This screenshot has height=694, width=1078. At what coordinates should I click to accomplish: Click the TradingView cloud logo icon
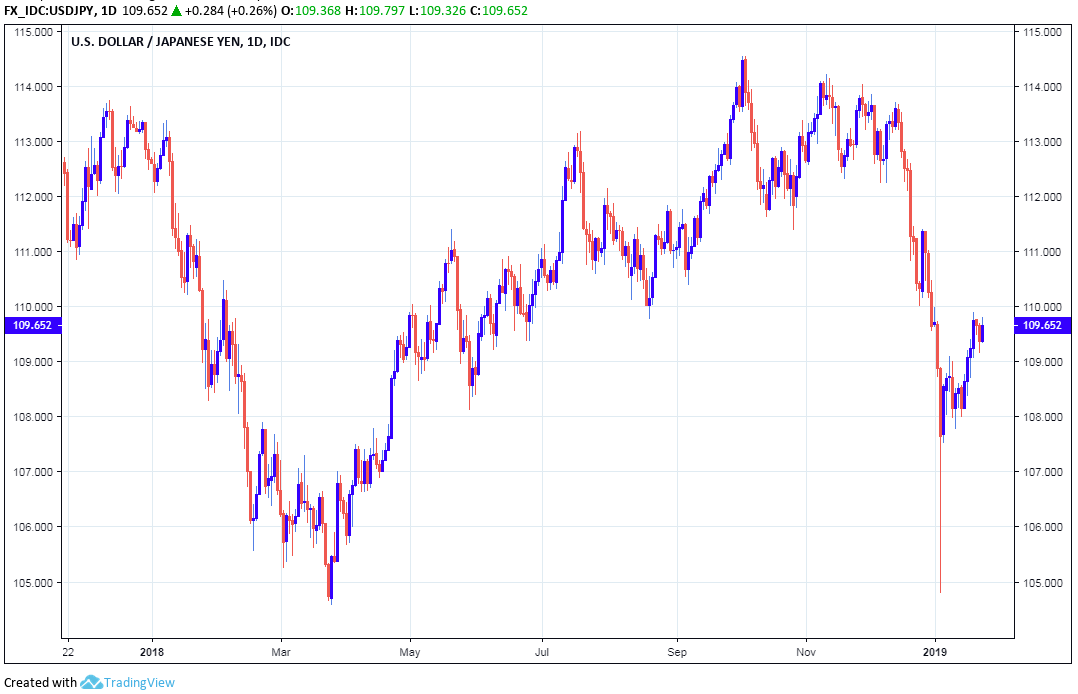92,682
